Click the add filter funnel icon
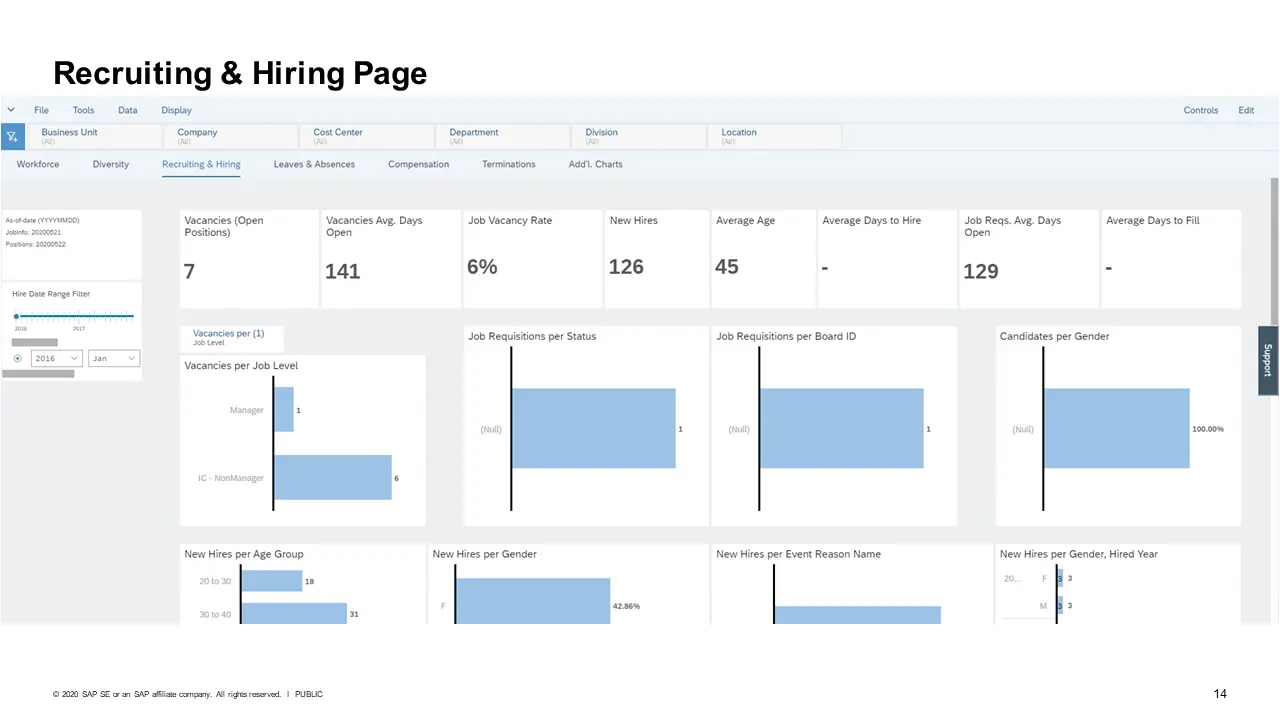Viewport: 1280px width, 720px height. pyautogui.click(x=12, y=137)
